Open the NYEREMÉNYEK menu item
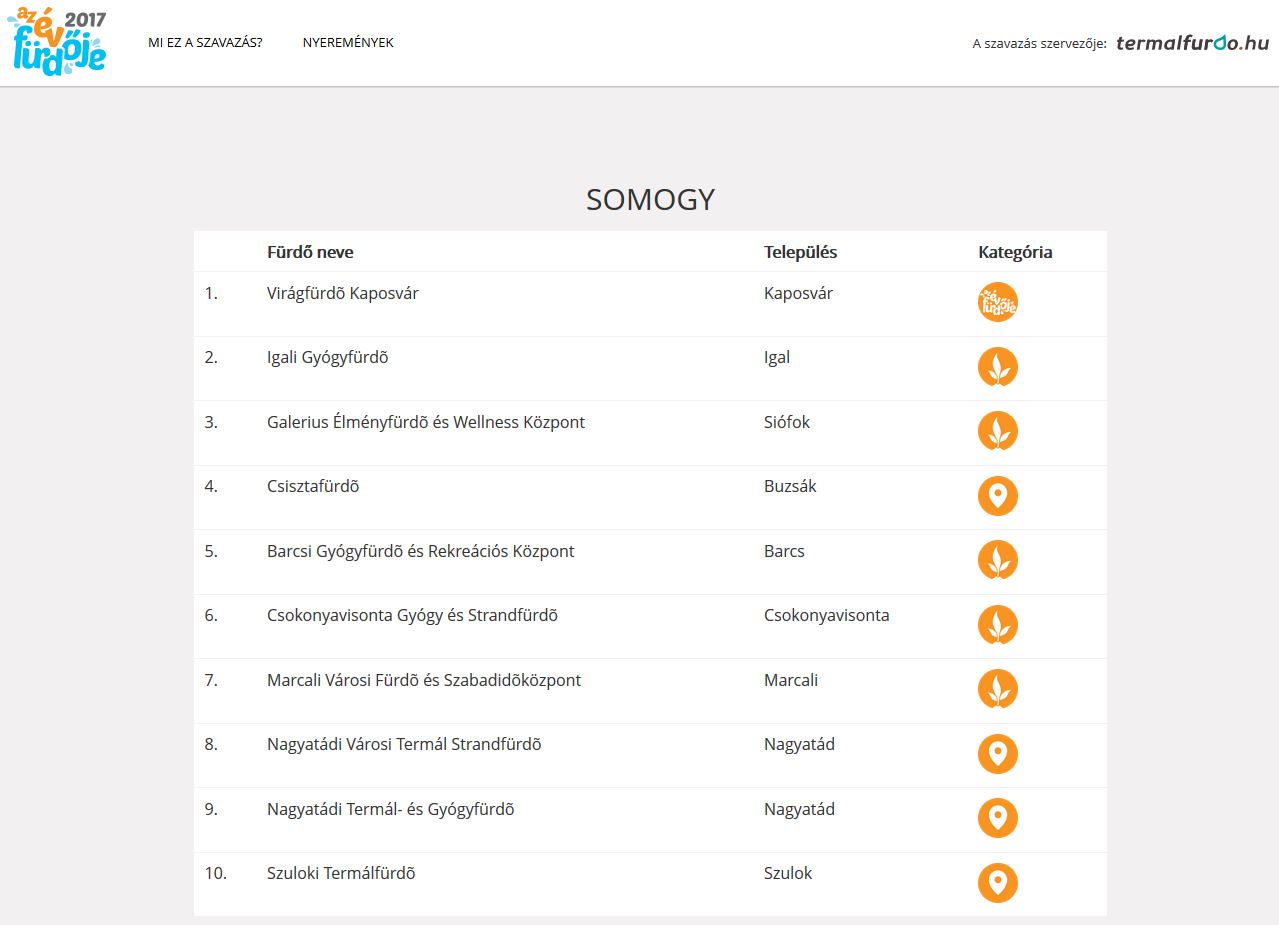The image size is (1279, 925). coord(348,43)
